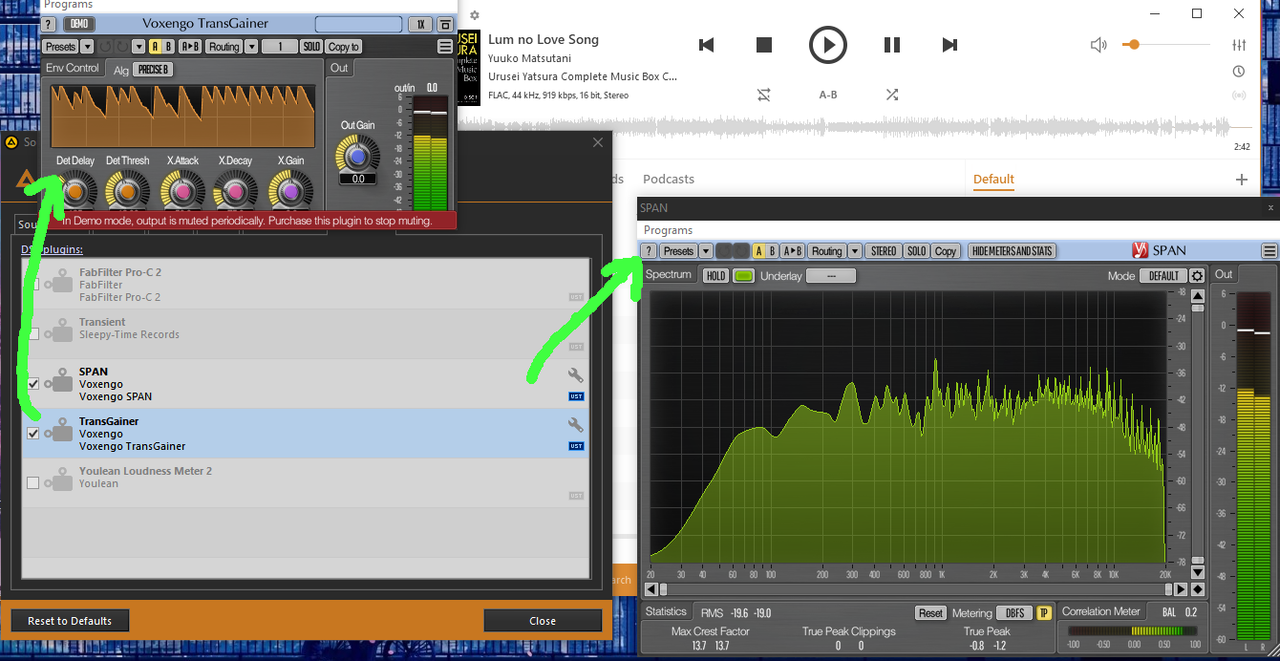Toggle SOLO in TransGainer

pyautogui.click(x=312, y=47)
